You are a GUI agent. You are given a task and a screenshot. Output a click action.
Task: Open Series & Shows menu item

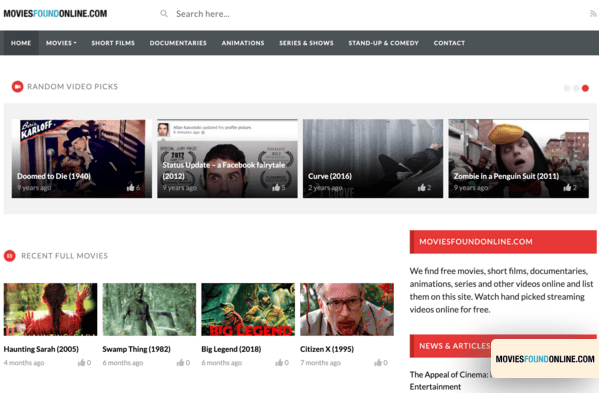[306, 43]
